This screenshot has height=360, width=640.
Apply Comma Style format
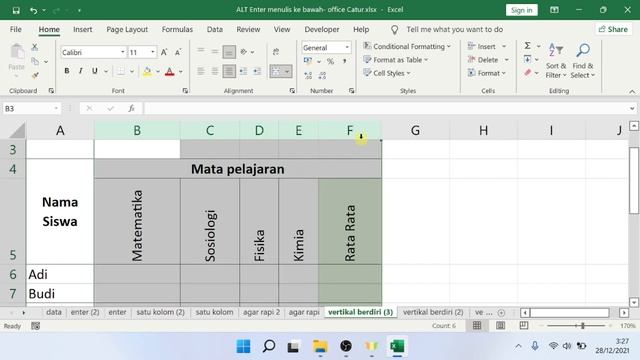point(344,62)
